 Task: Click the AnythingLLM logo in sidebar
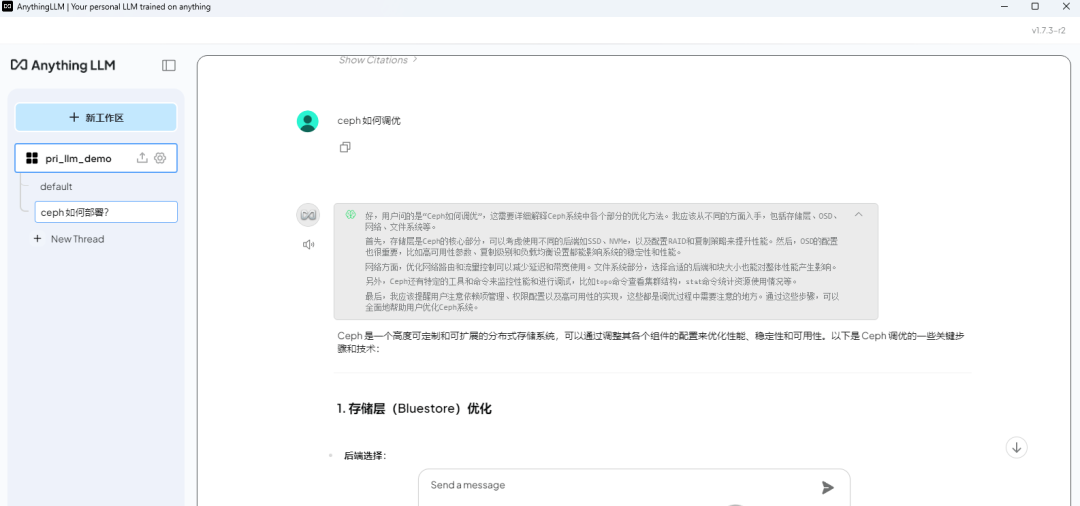click(63, 65)
